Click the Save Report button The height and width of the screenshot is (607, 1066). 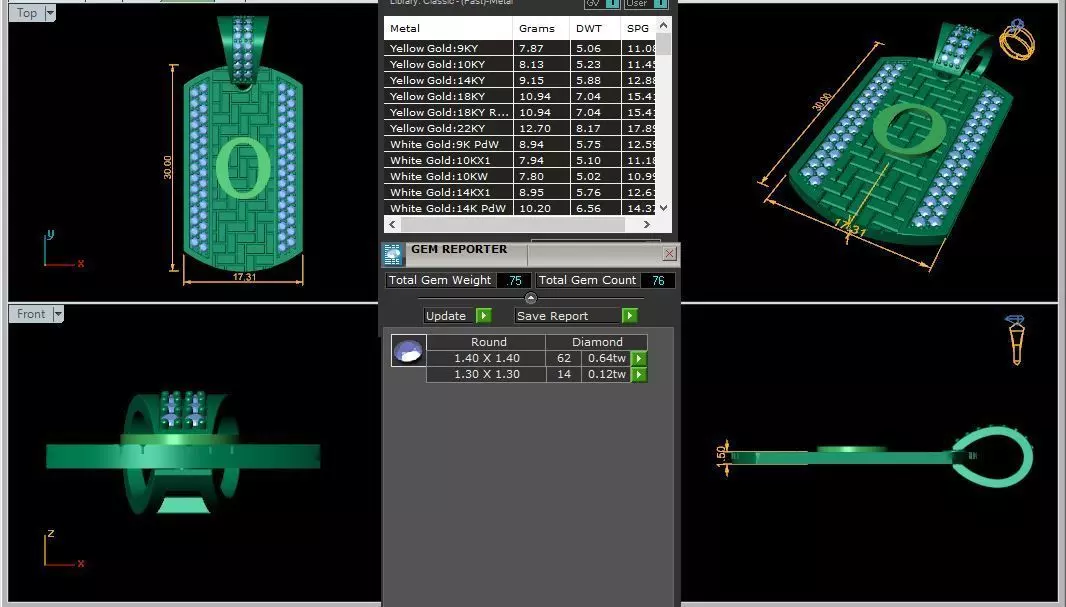(x=568, y=315)
